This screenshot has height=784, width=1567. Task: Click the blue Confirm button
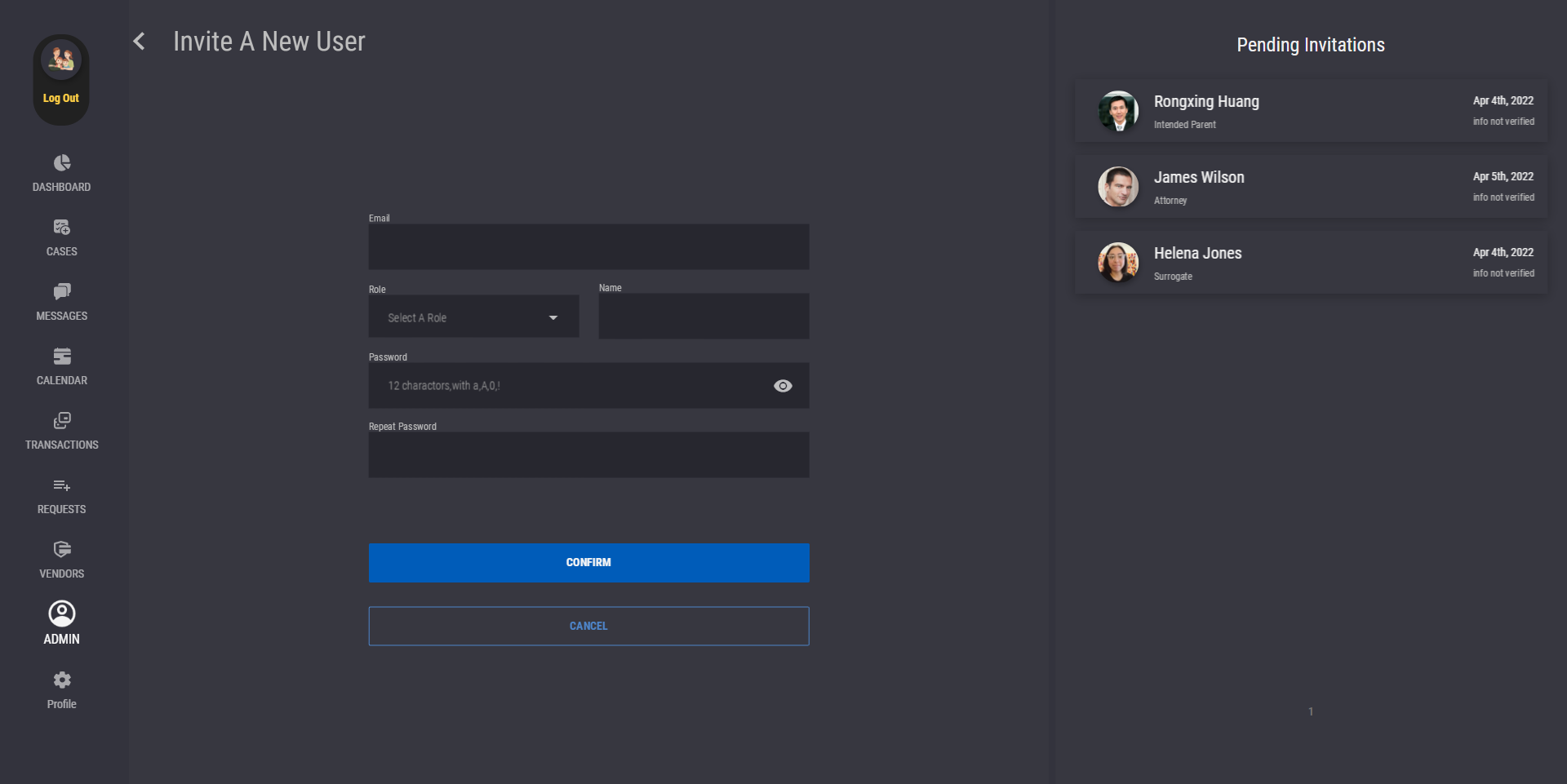coord(588,563)
